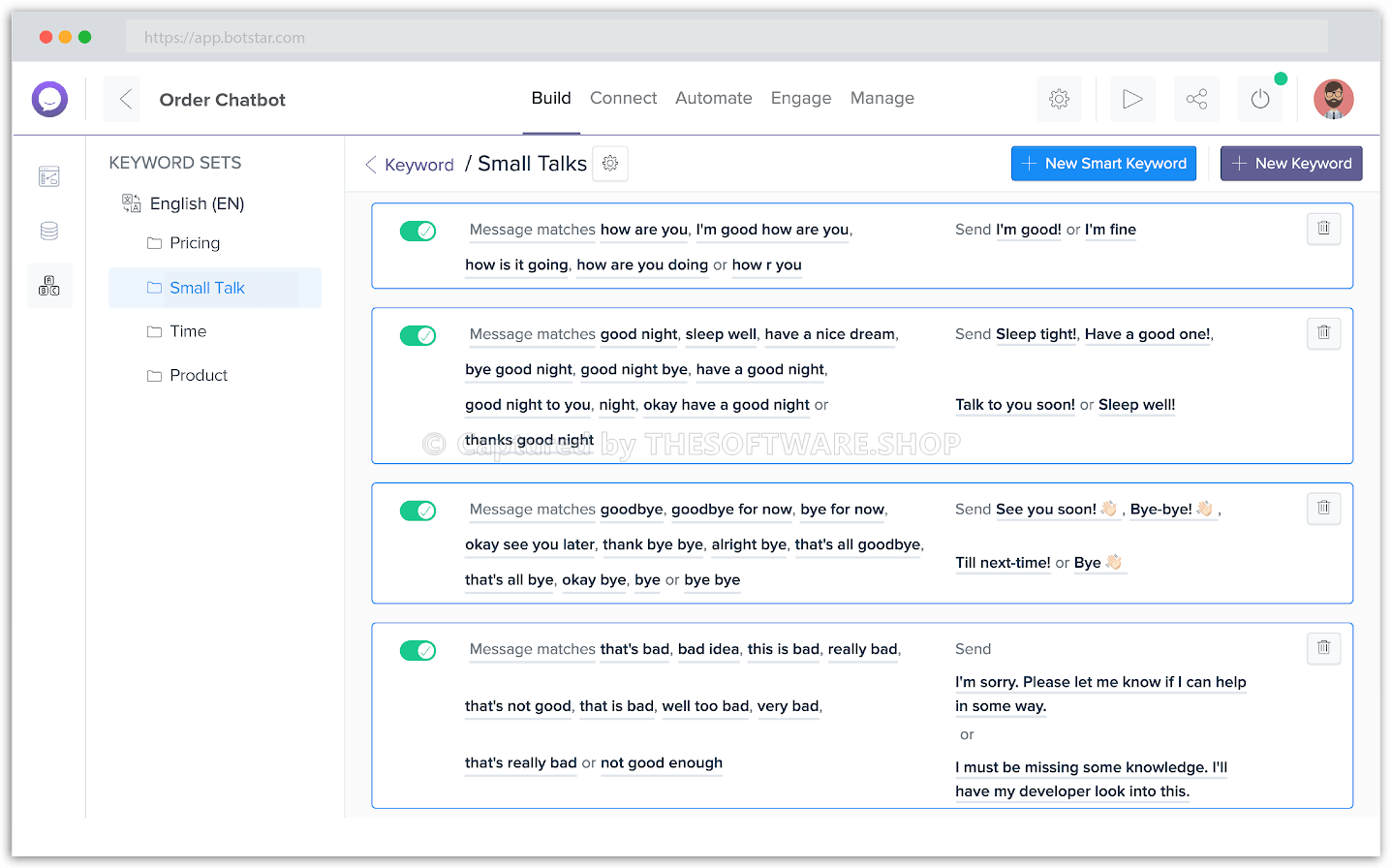1392x868 pixels.
Task: Open the database sidebar icon
Action: click(x=49, y=231)
